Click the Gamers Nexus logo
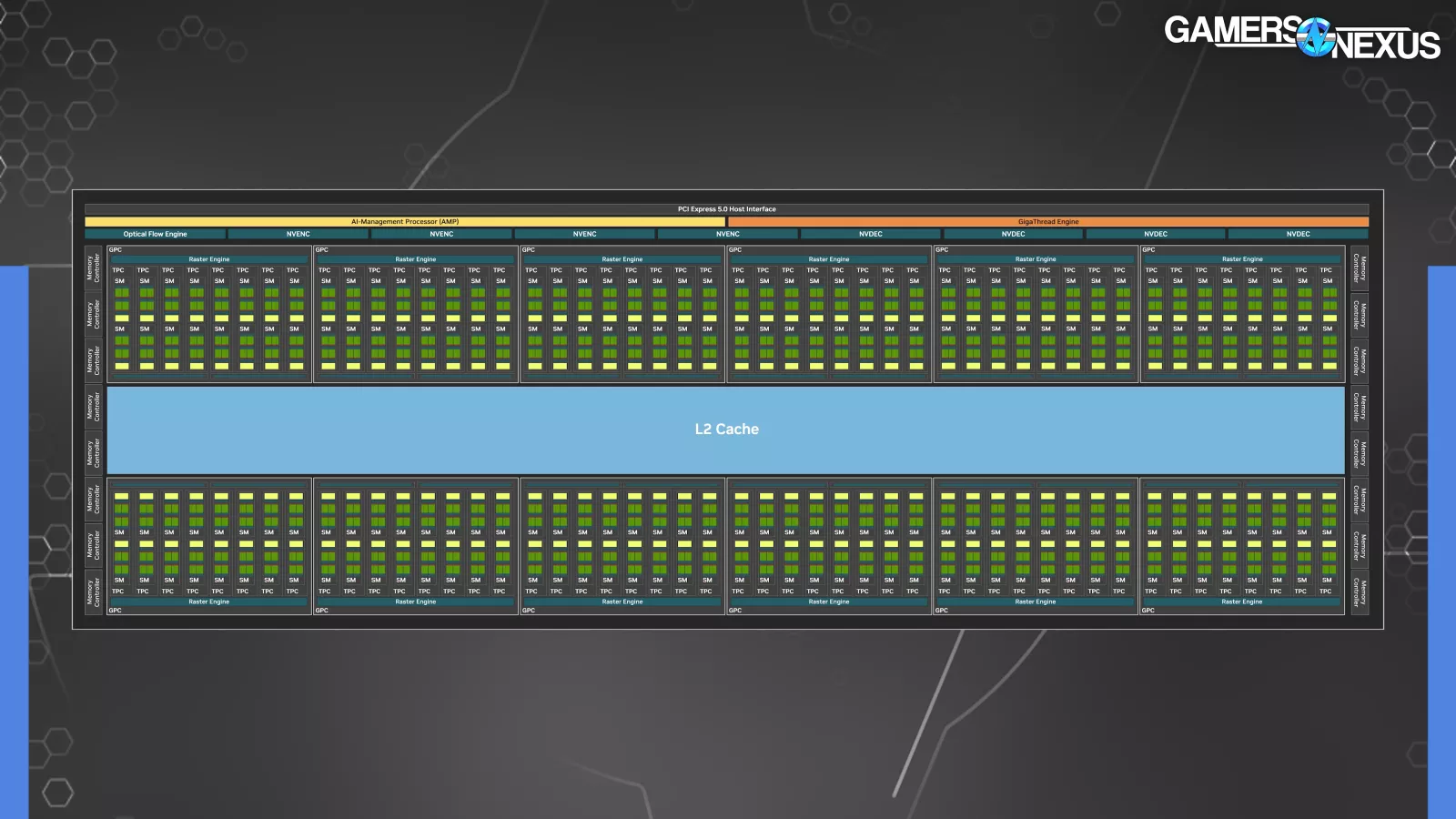This screenshot has height=819, width=1456. tap(1301, 37)
